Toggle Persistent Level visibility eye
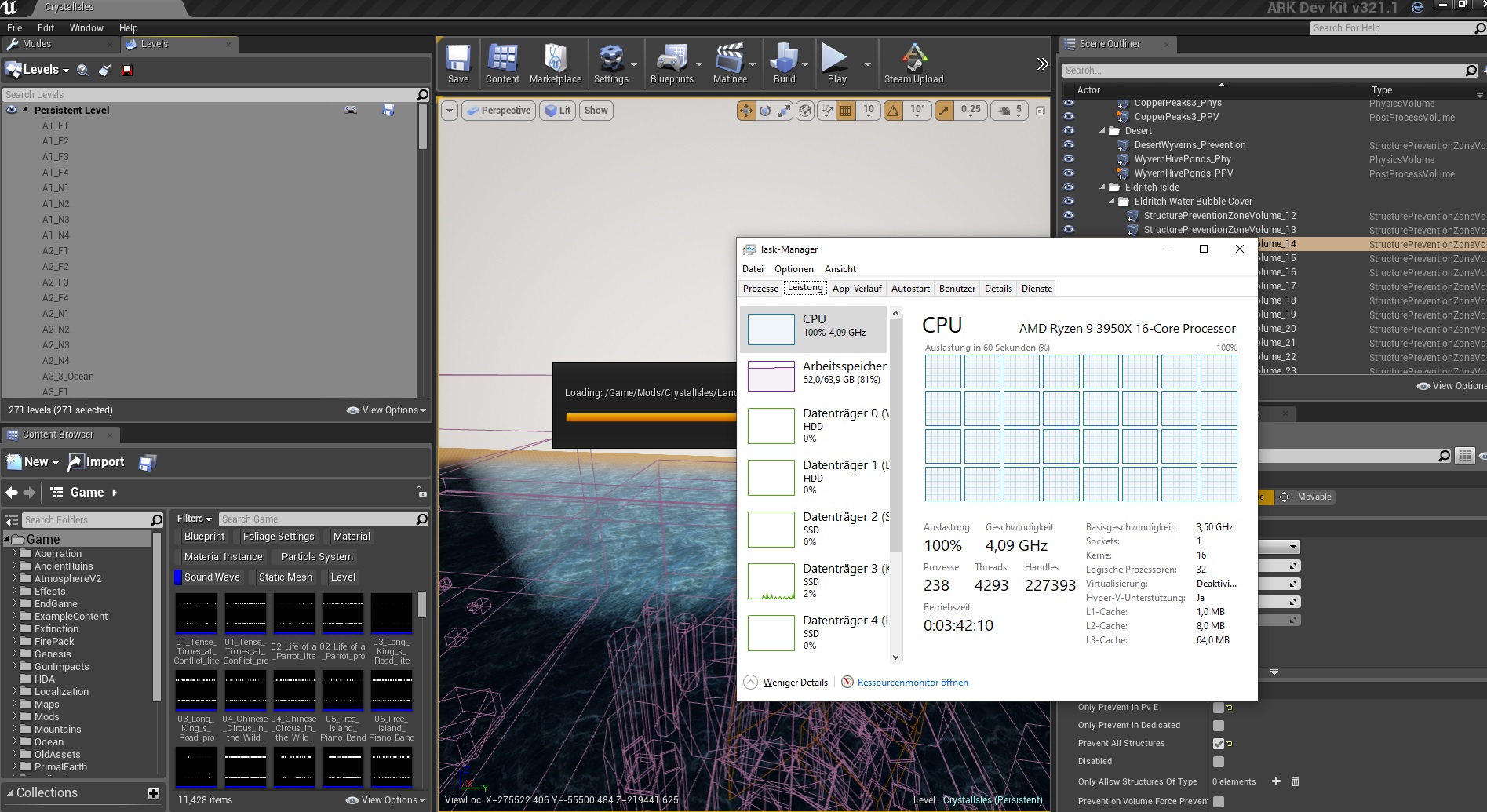This screenshot has height=812, width=1487. tap(12, 110)
